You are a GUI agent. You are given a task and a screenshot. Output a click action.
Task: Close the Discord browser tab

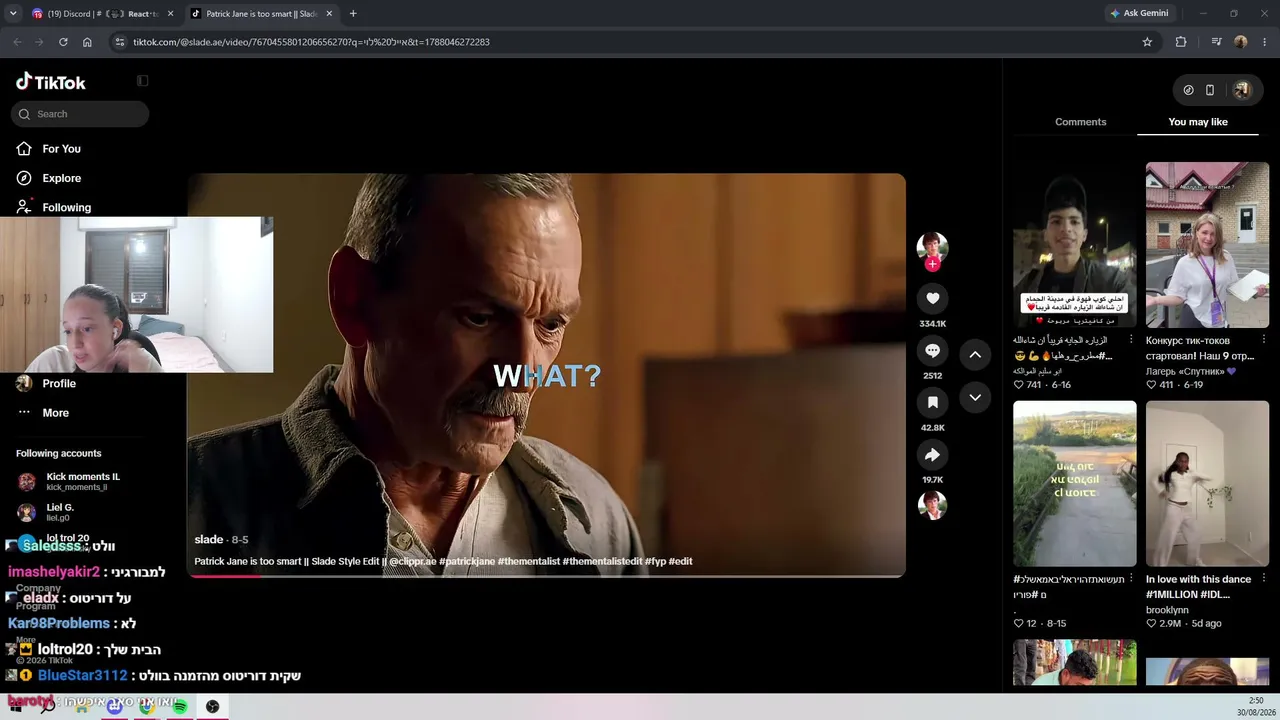(x=170, y=14)
